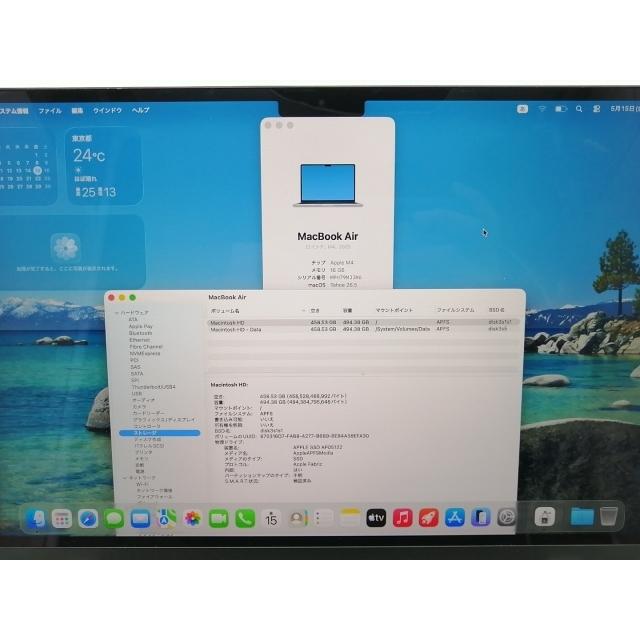The width and height of the screenshot is (640, 640).
Task: Select the Macintosh HD - Data row
Action: tap(363, 329)
